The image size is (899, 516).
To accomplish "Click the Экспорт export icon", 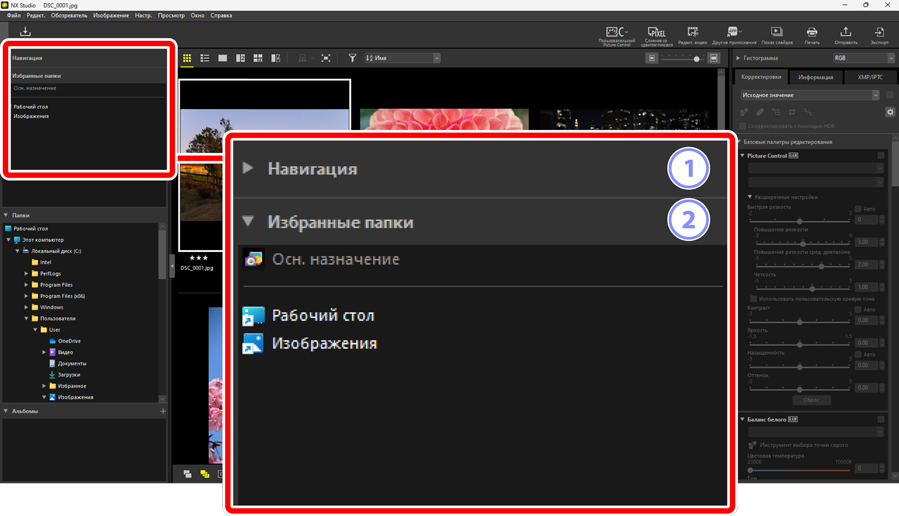I will pyautogui.click(x=879, y=35).
